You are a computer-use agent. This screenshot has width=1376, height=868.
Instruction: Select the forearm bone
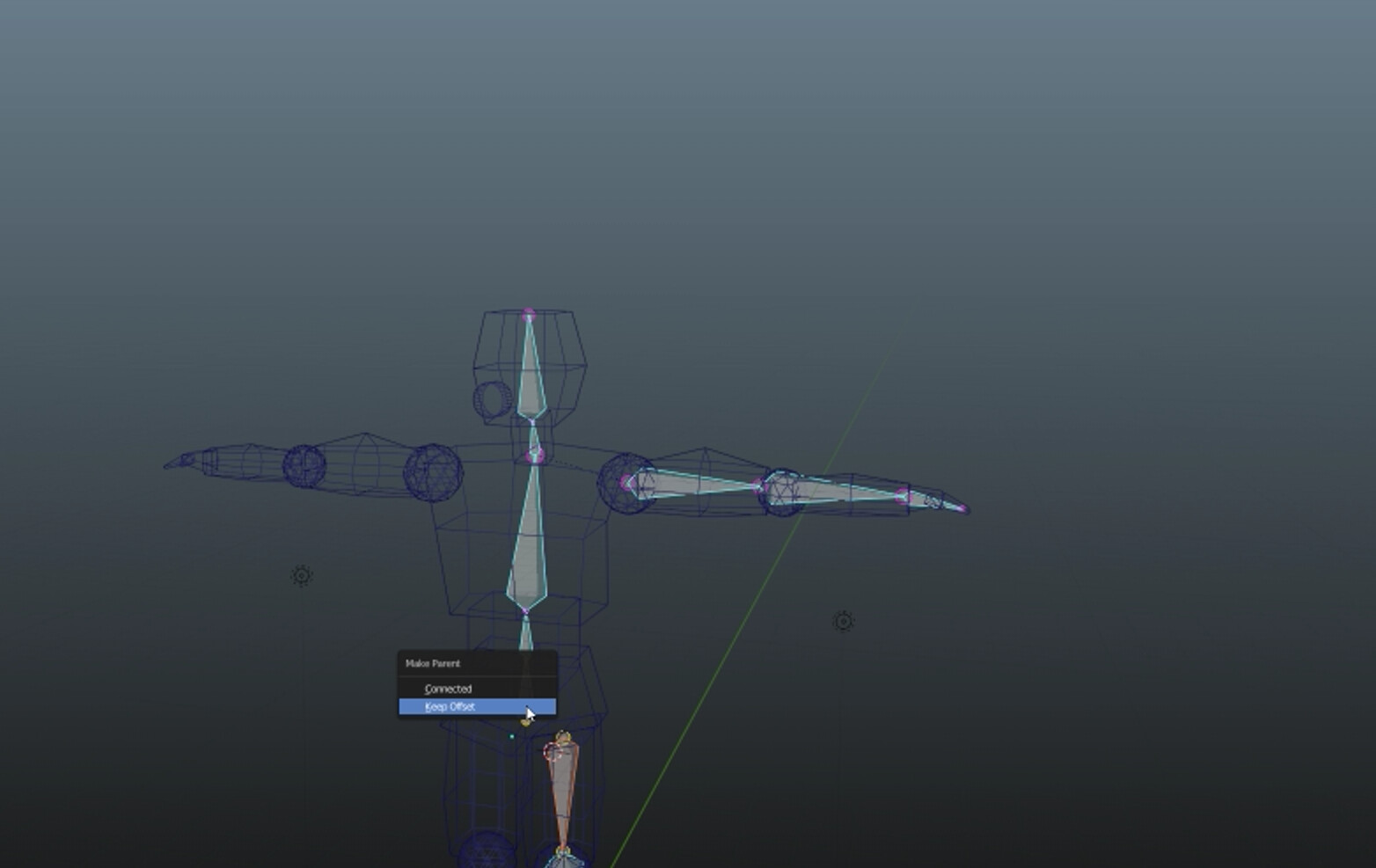coord(831,490)
